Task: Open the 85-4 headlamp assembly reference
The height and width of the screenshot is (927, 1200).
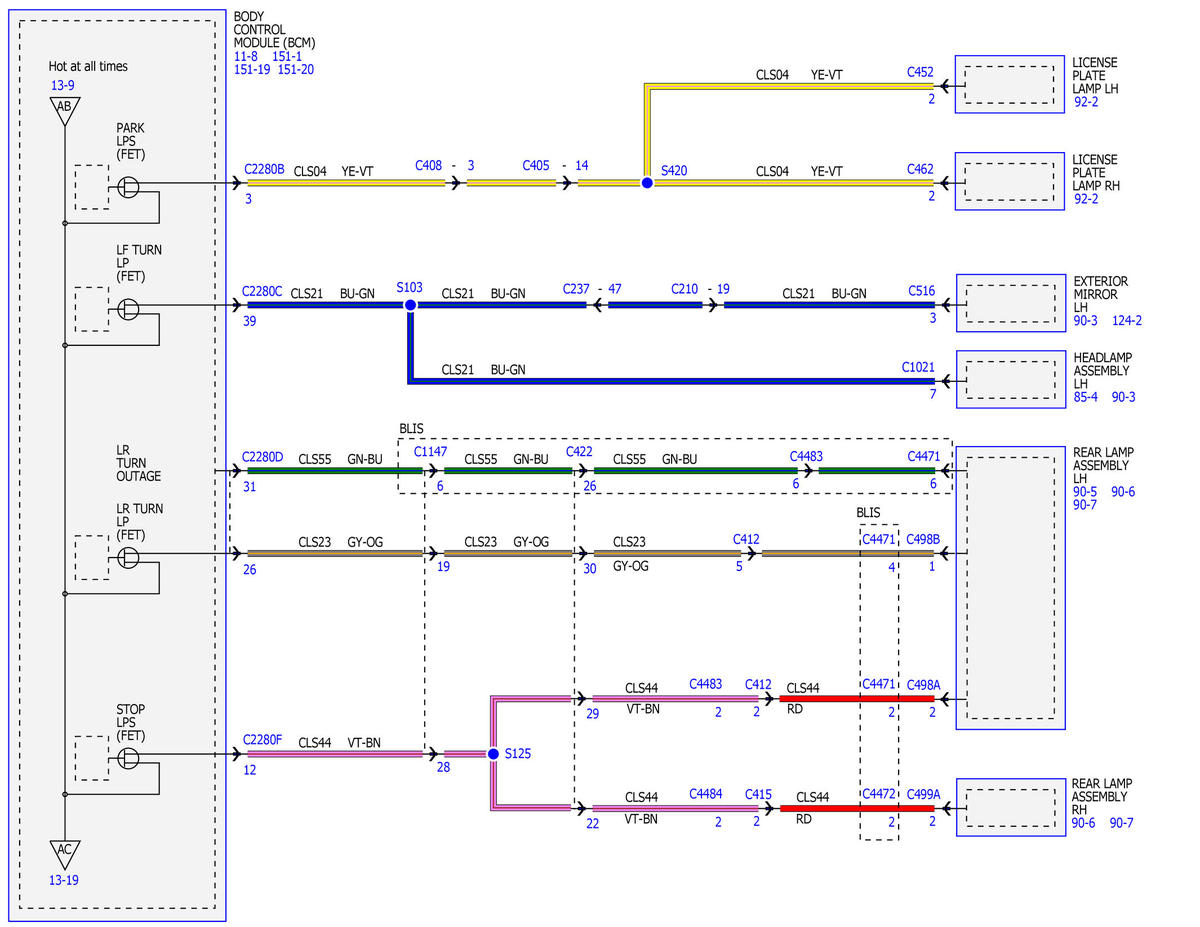Action: (1086, 397)
